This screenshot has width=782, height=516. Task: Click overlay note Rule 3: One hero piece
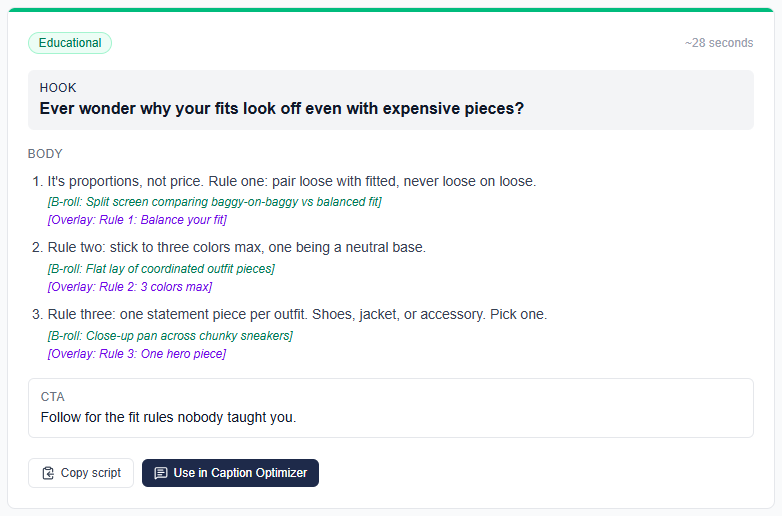(137, 353)
